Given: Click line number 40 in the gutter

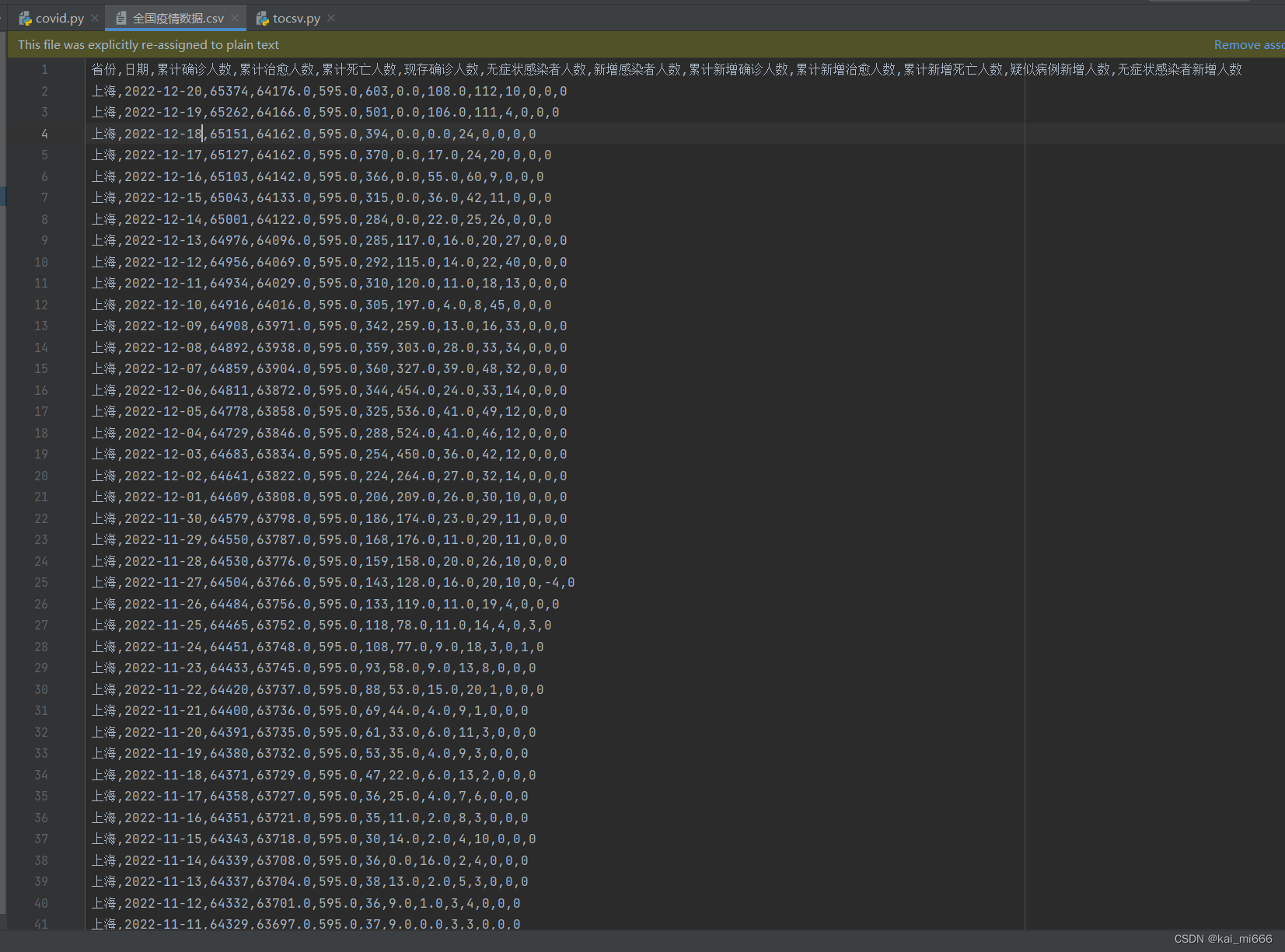Looking at the screenshot, I should click(x=41, y=903).
